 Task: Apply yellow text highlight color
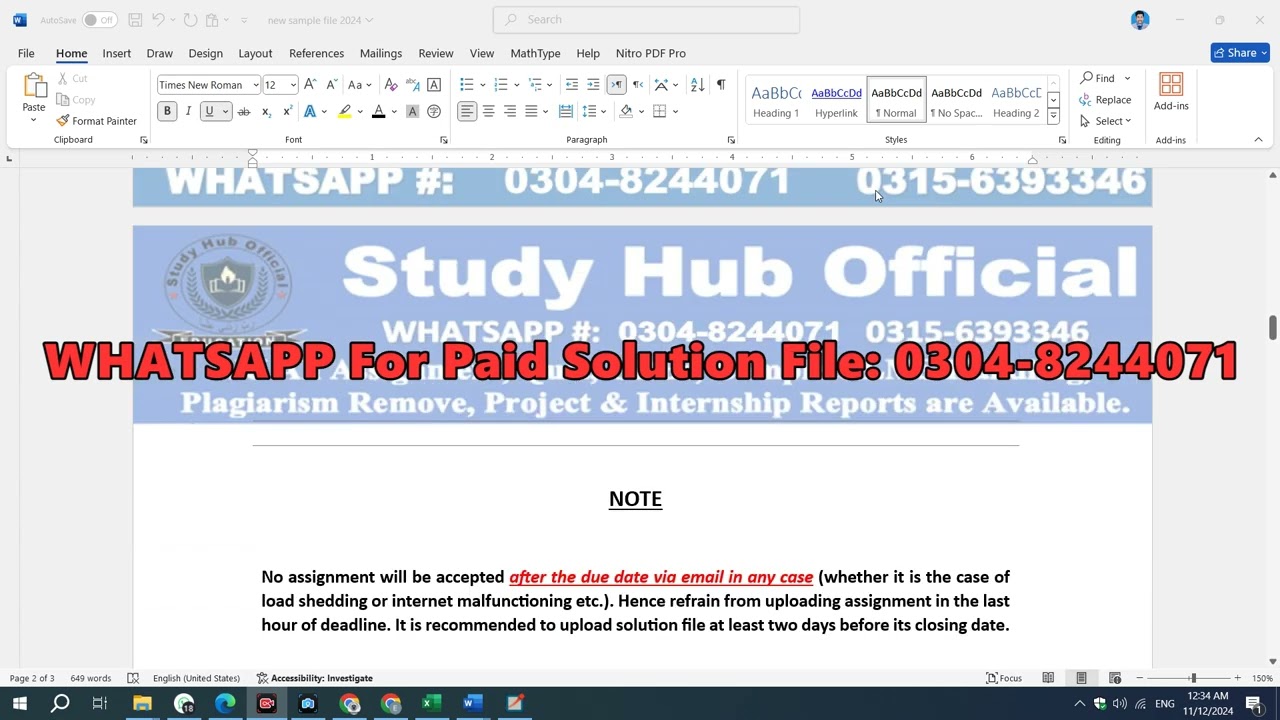pos(345,111)
